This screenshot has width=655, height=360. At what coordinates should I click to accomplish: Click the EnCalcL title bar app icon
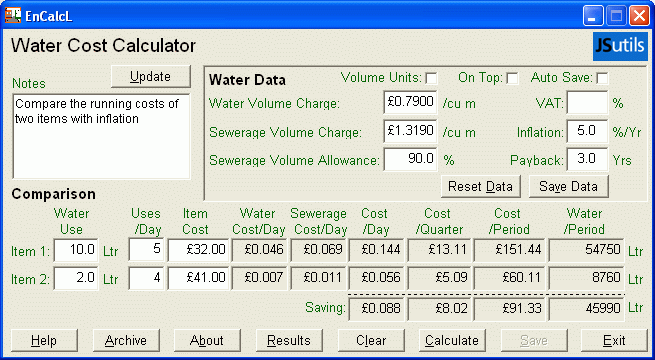pos(13,15)
